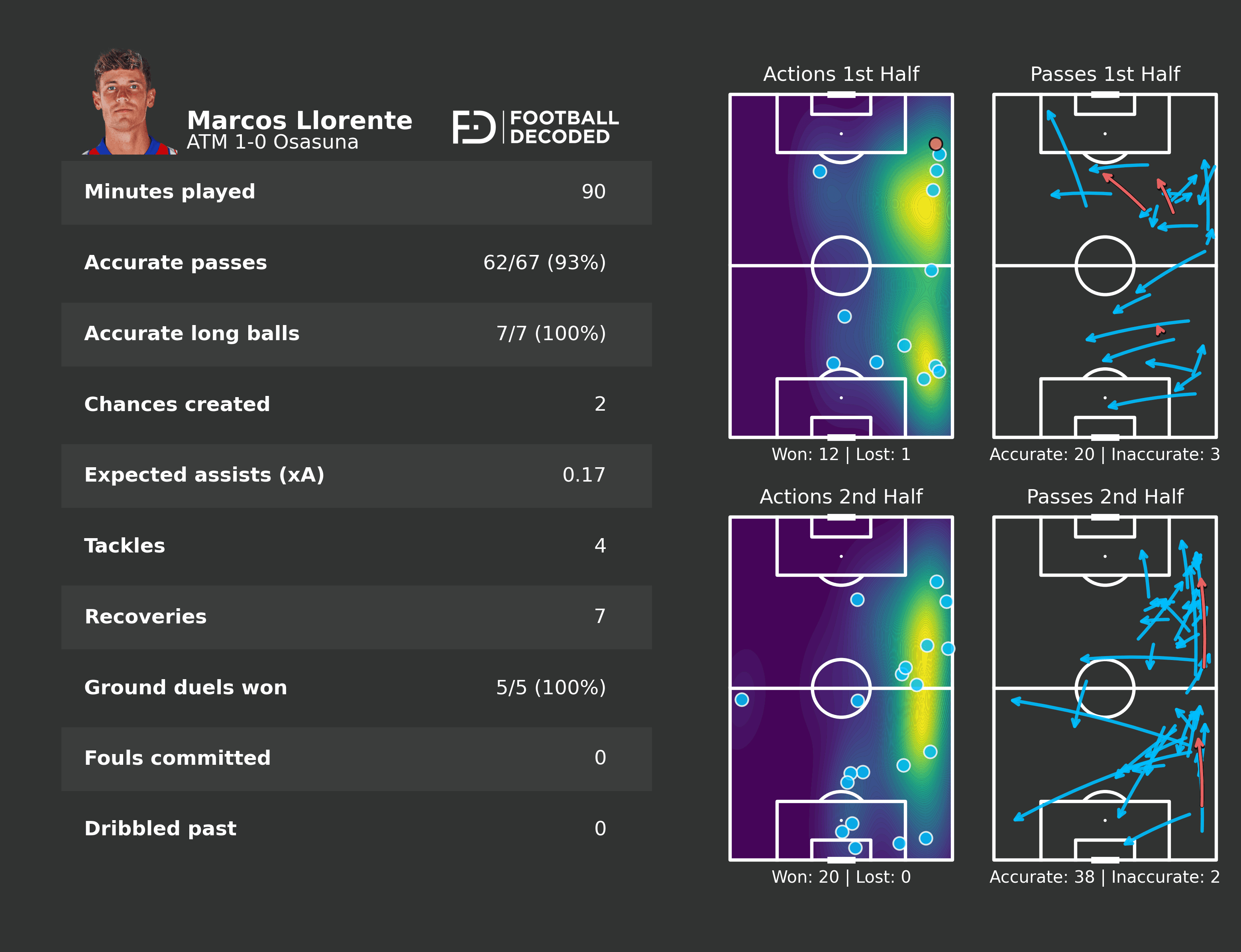Toggle the Won: 20 | Lost: 0 indicator
Image resolution: width=1241 pixels, height=952 pixels.
coord(841,877)
